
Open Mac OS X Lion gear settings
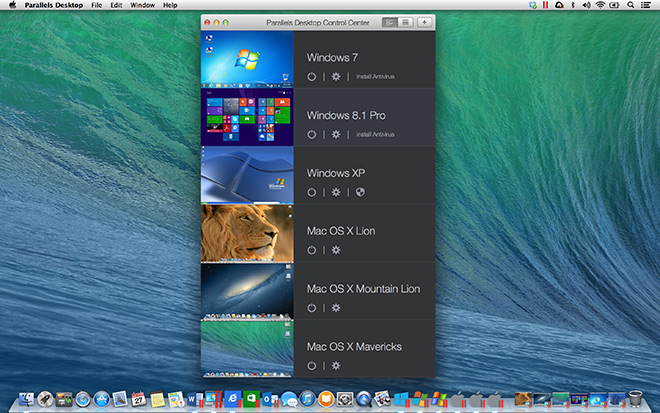[x=335, y=250]
